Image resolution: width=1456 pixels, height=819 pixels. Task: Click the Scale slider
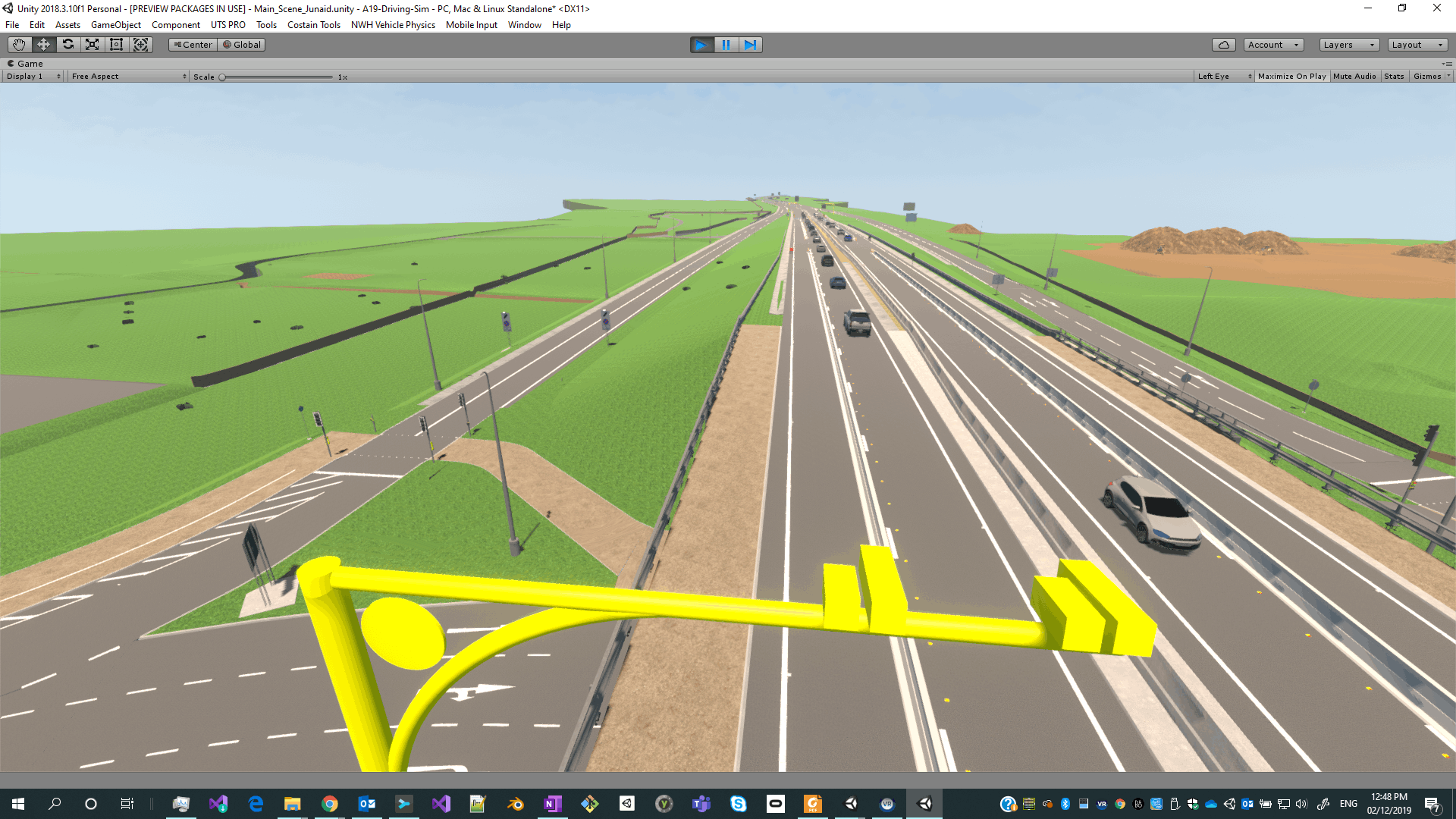click(x=277, y=77)
